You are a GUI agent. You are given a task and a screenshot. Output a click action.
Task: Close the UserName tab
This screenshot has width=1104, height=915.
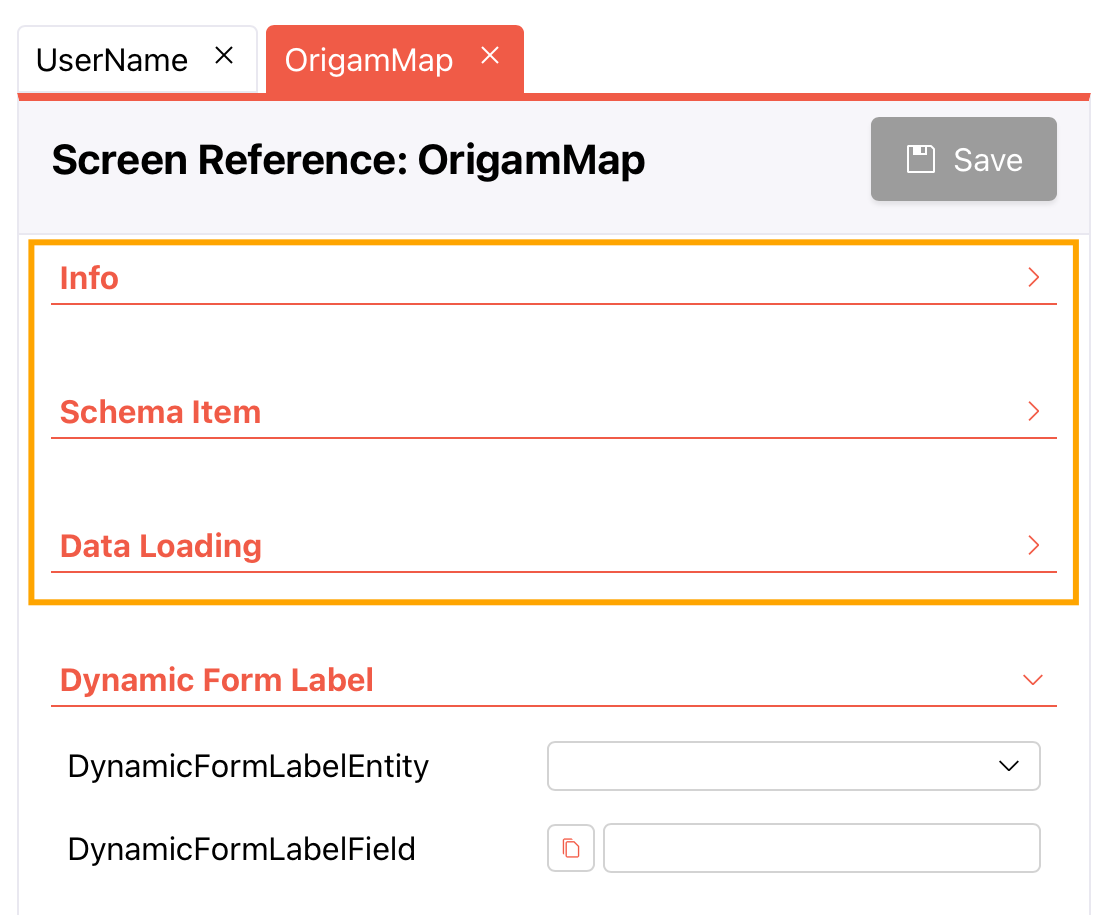(224, 55)
